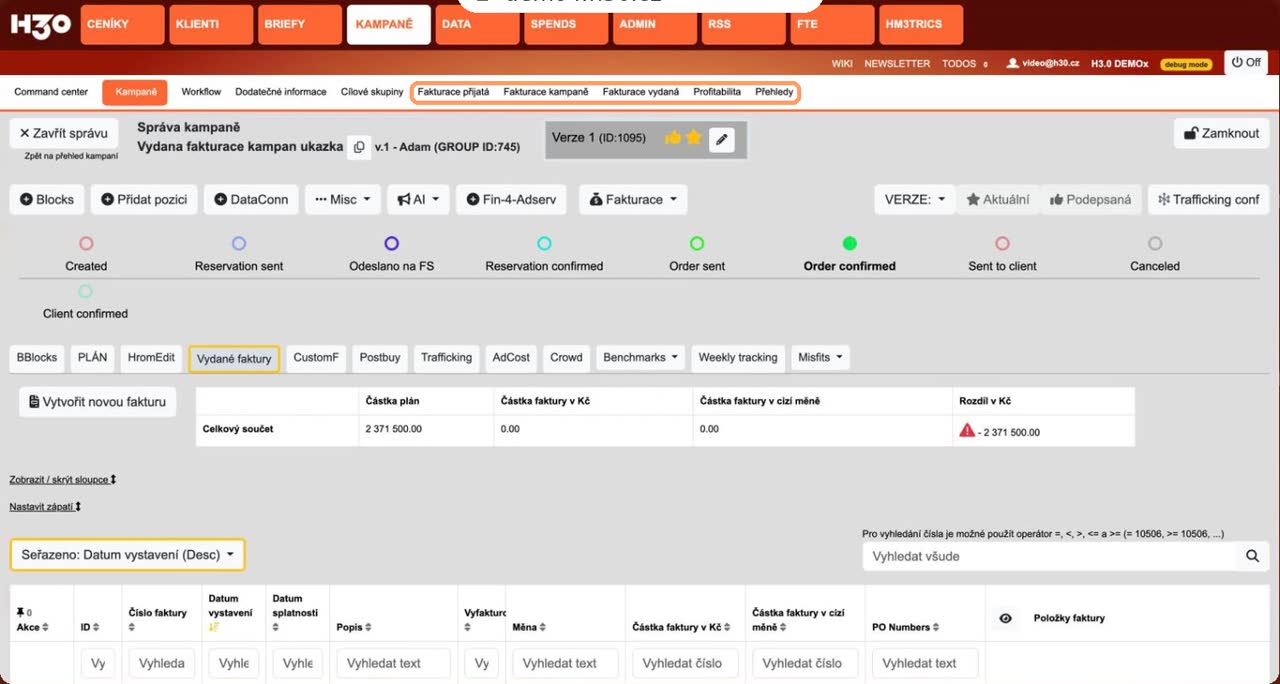Sort by PO Numbers column
Screen dimensions: 1280x684
tap(937, 628)
